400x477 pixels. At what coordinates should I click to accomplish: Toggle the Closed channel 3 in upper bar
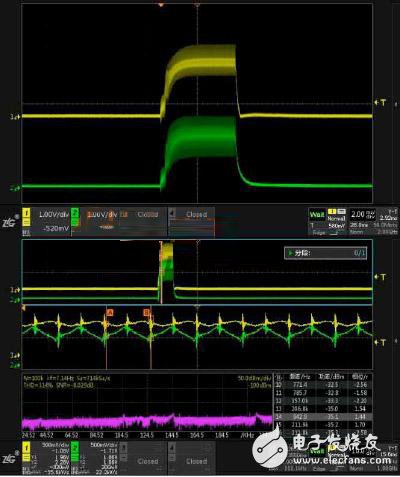point(143,218)
